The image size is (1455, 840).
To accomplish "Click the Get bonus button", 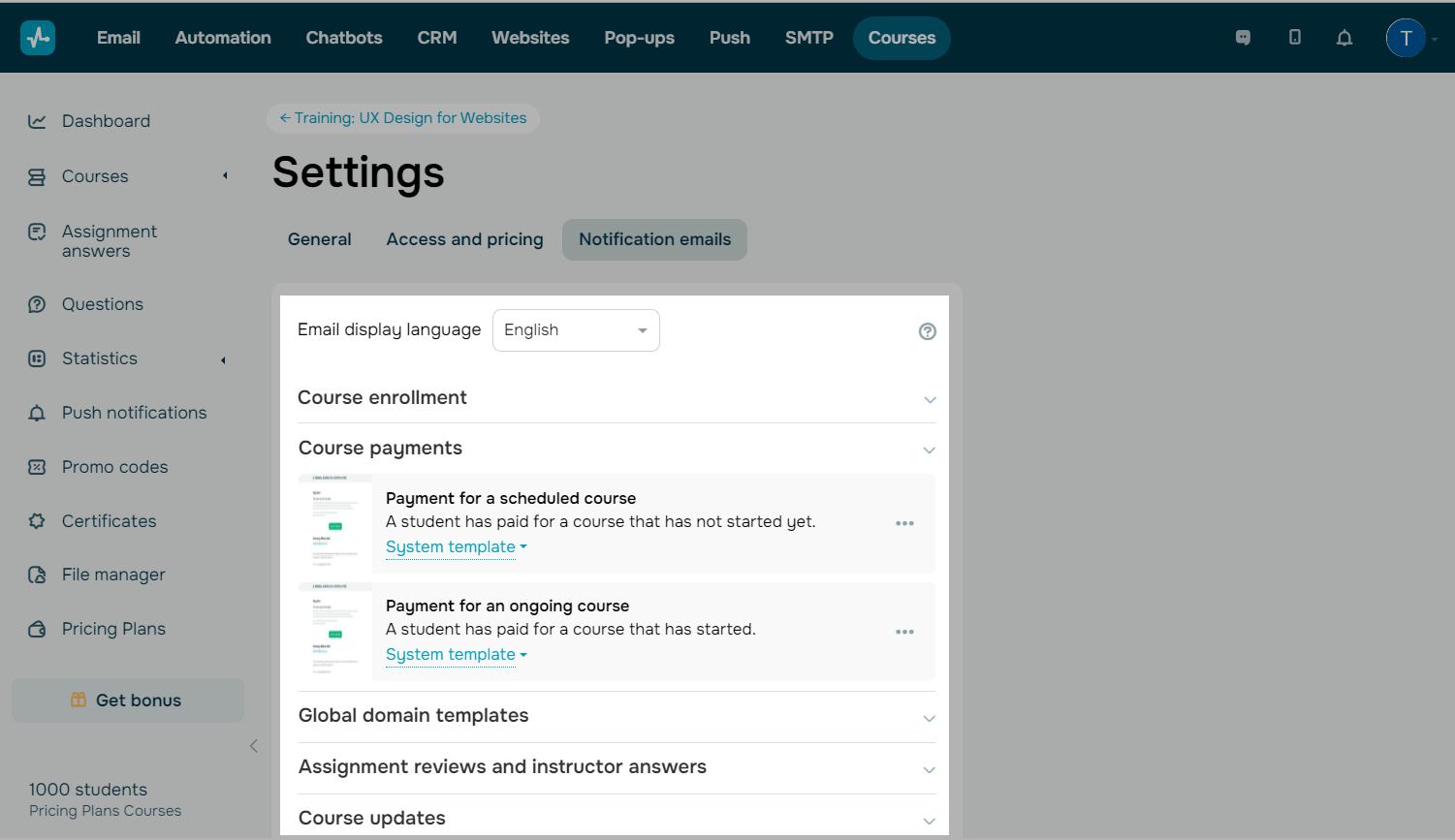I will (128, 700).
